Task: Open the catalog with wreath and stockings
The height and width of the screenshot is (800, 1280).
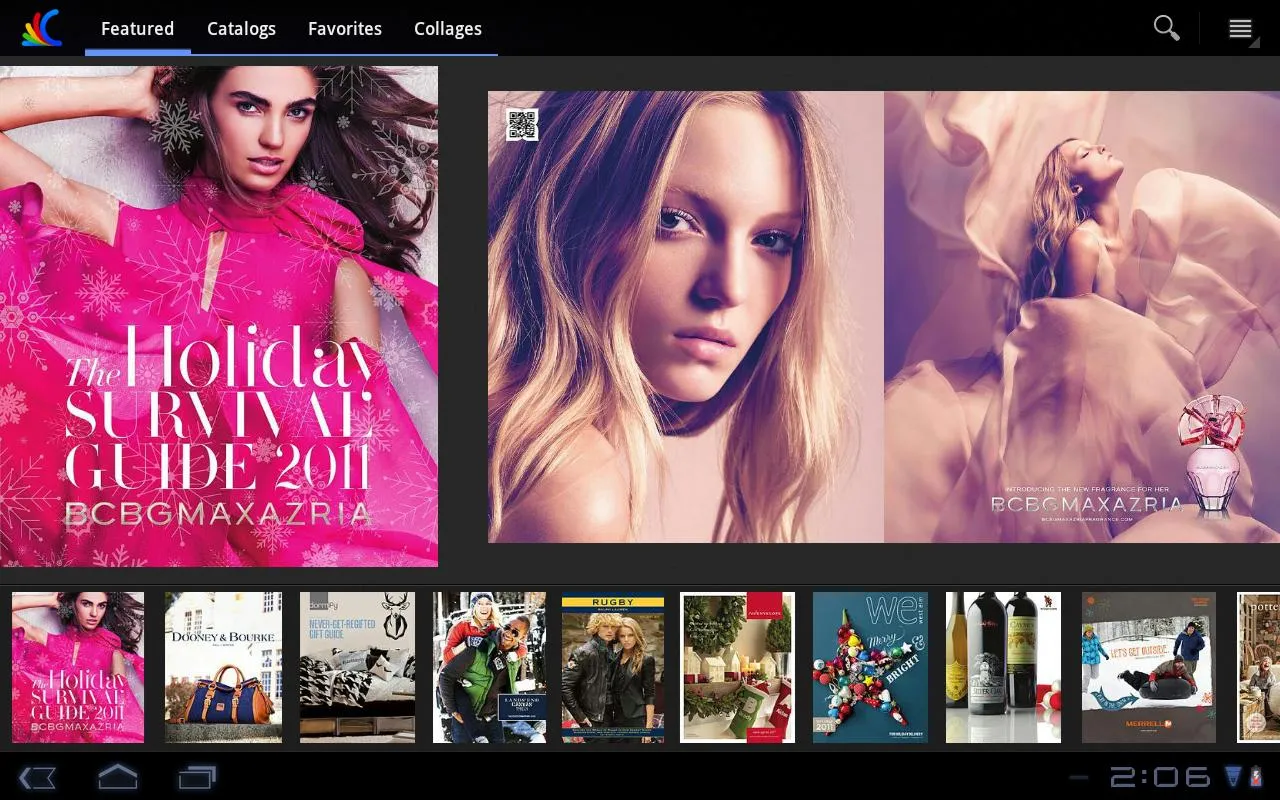Action: pyautogui.click(x=738, y=667)
